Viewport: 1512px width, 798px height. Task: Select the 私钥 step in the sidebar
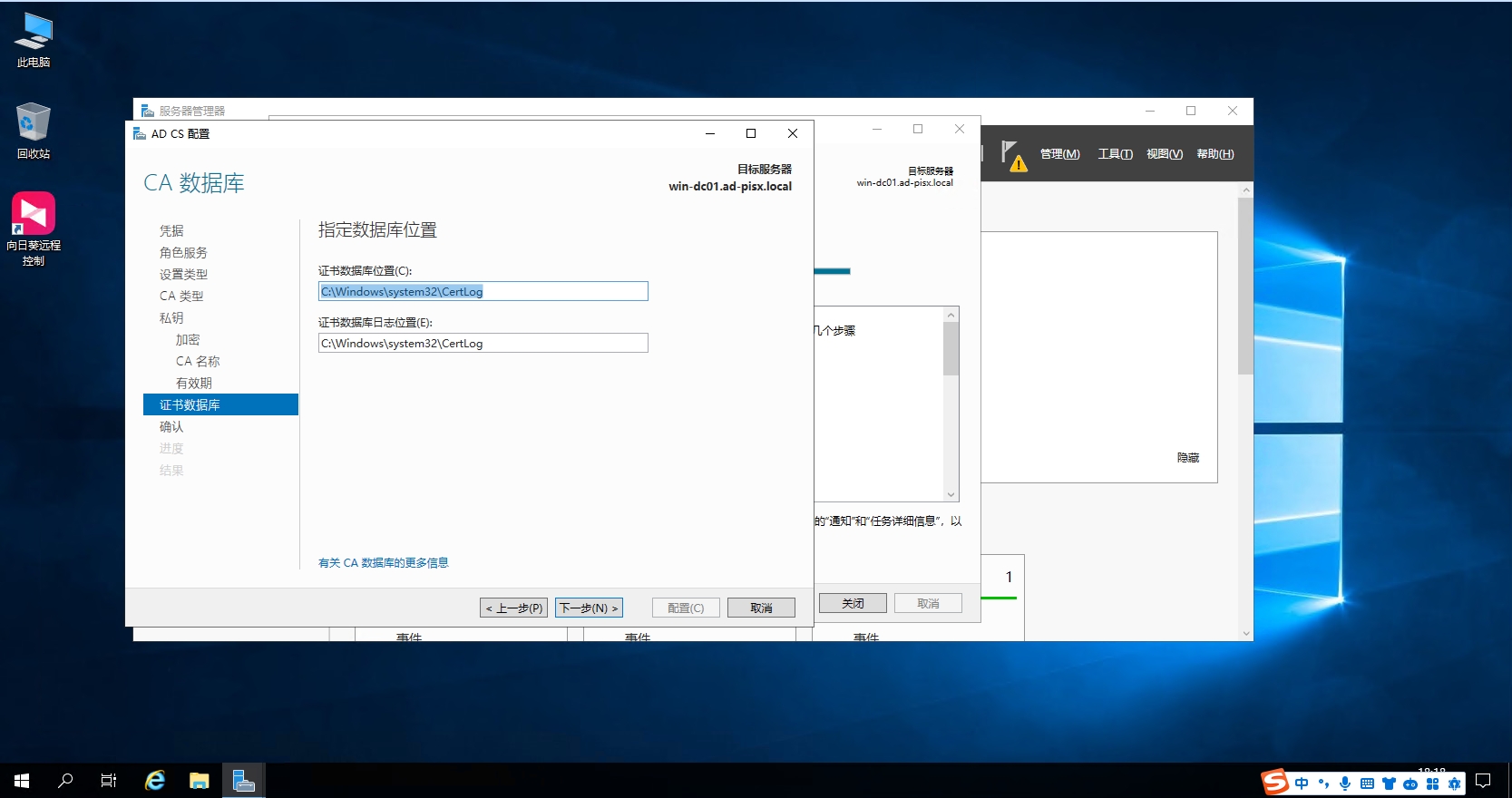pyautogui.click(x=171, y=318)
